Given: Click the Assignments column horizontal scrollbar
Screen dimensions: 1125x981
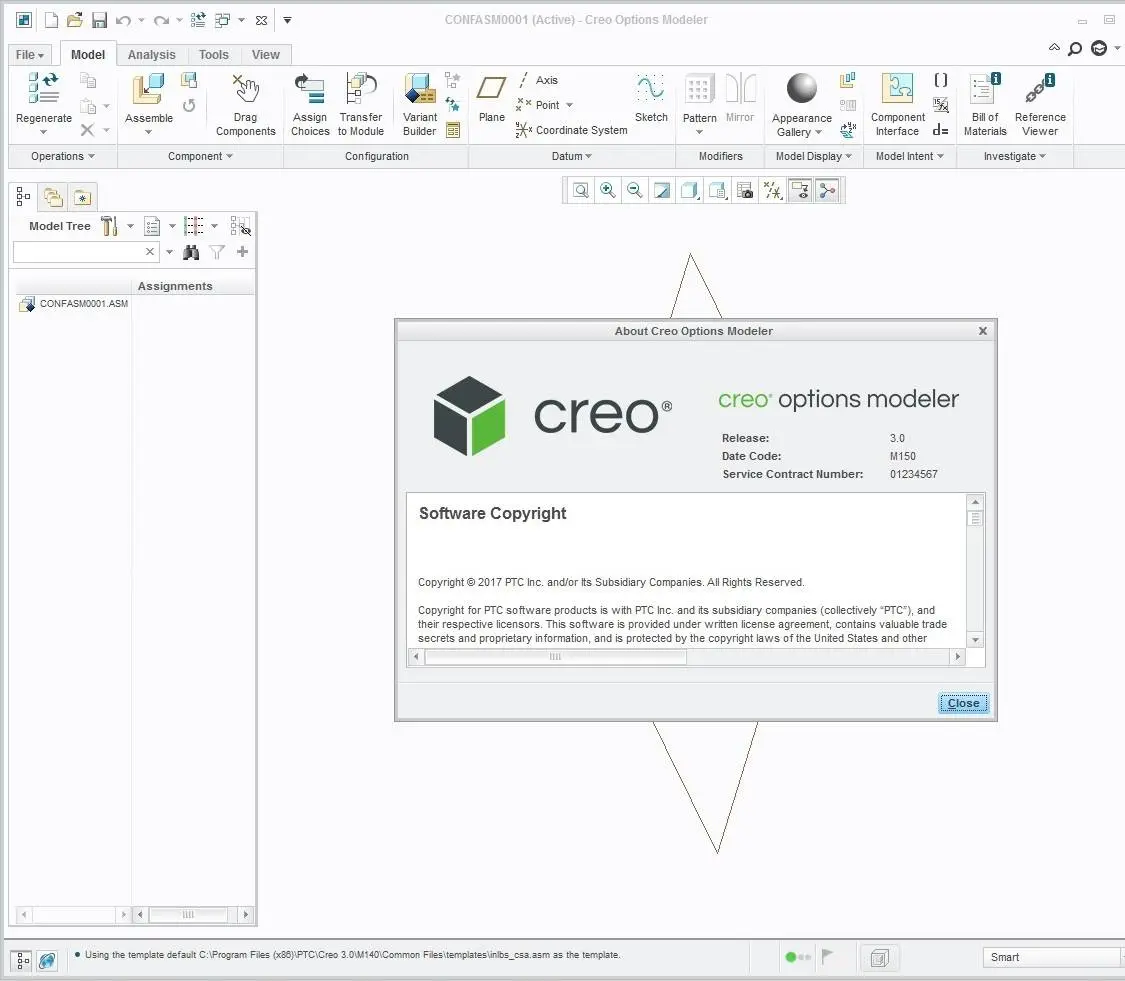Looking at the screenshot, I should tap(194, 914).
